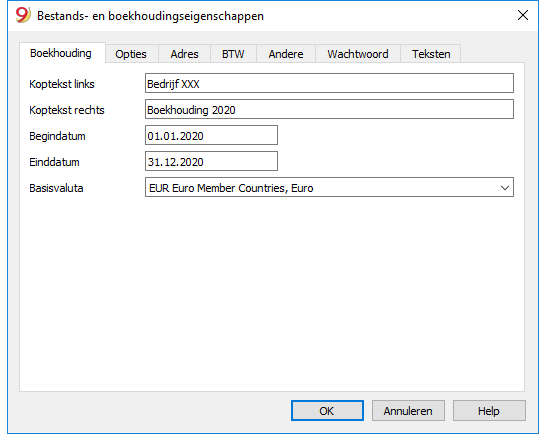Select the Adres tab
Image resolution: width=546 pixels, height=441 pixels.
[184, 54]
